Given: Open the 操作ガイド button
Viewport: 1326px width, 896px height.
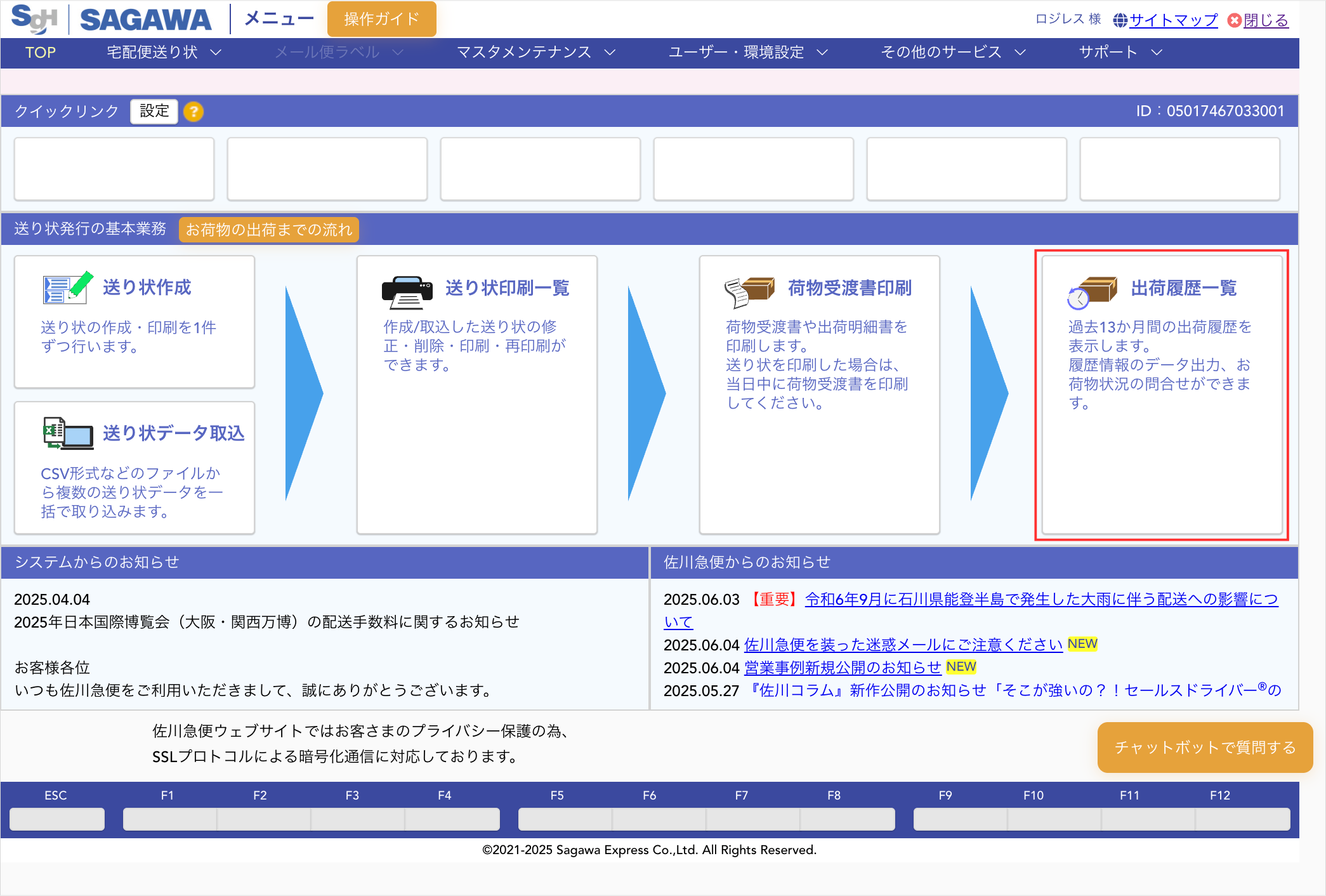Looking at the screenshot, I should [382, 19].
